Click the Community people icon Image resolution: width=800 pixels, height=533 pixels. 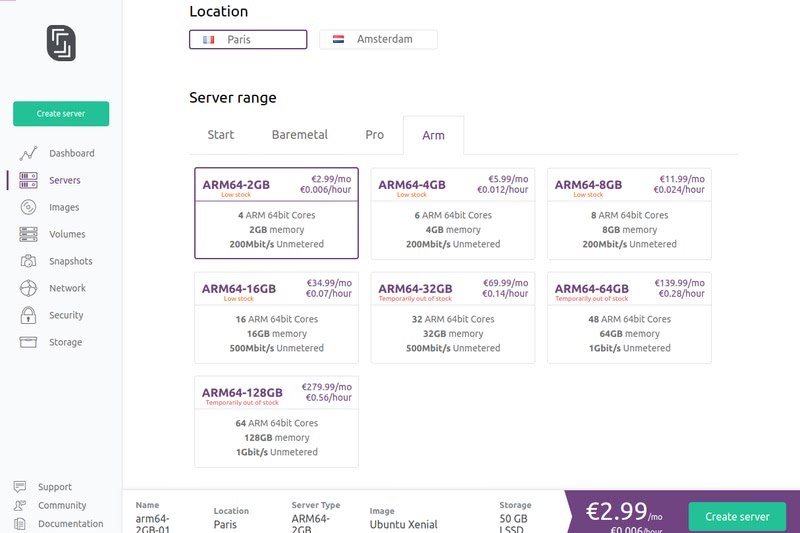20,505
